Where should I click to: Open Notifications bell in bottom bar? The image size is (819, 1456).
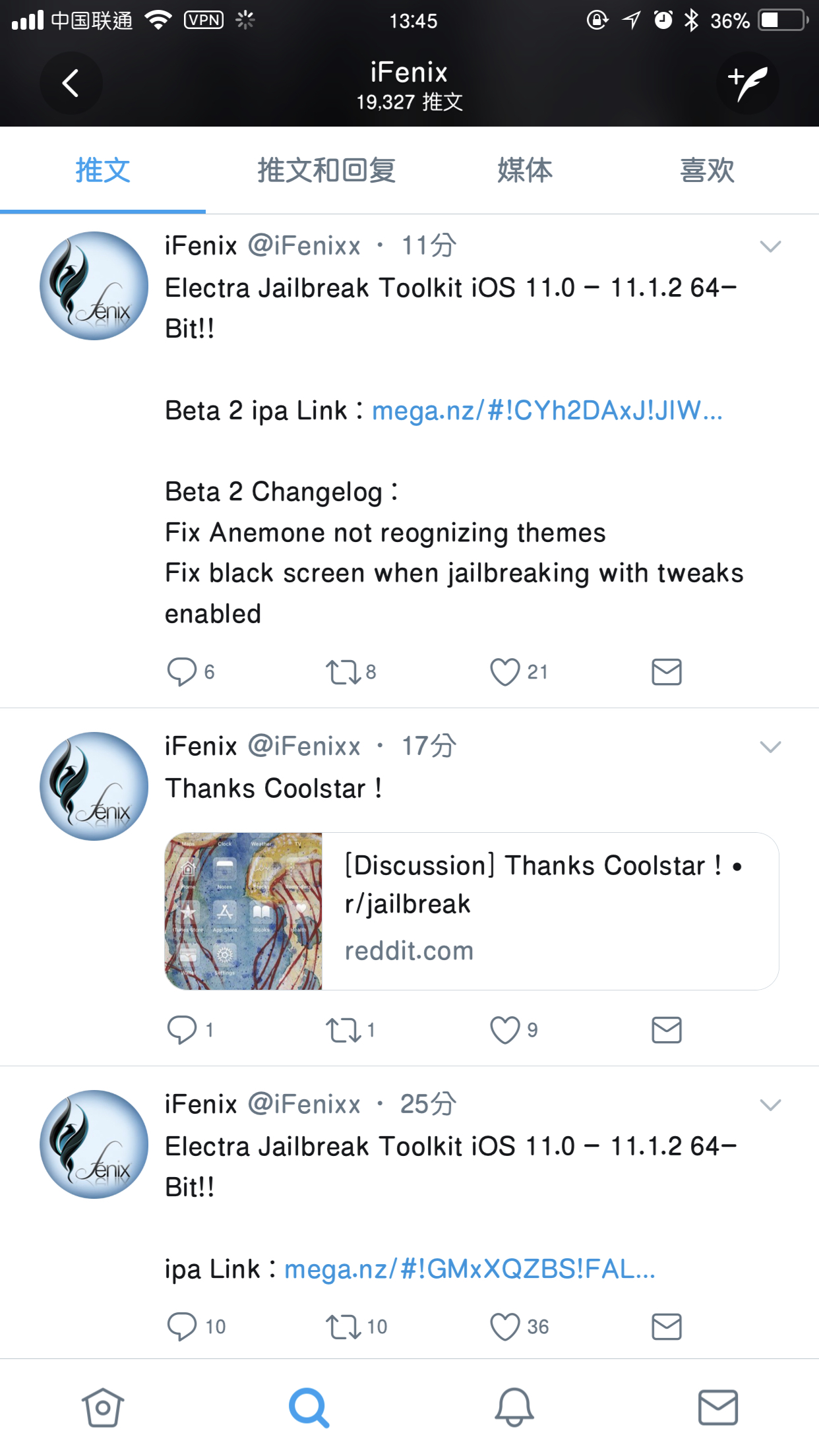[514, 1407]
